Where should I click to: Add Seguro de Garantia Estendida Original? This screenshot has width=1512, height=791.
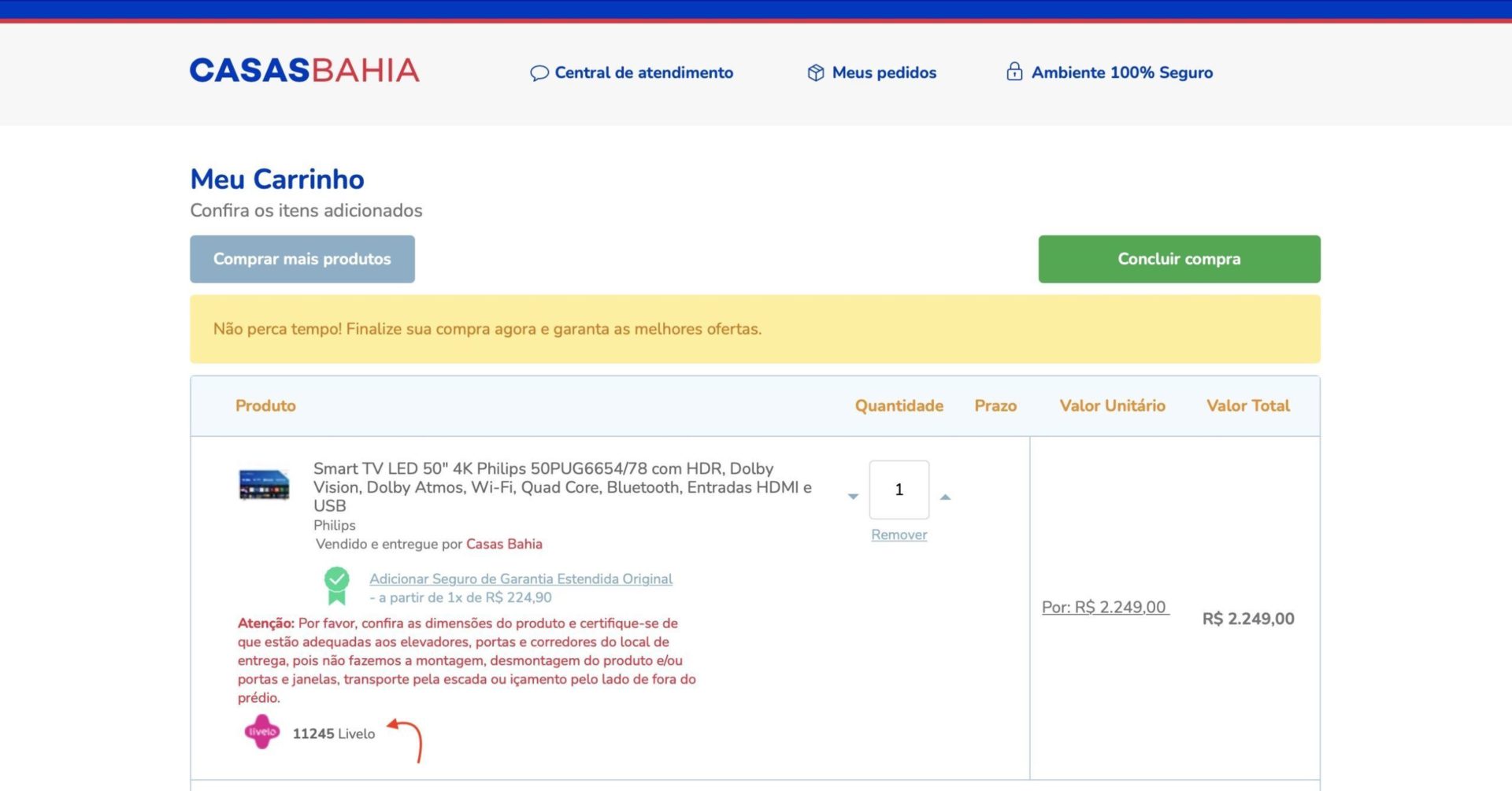tap(521, 578)
